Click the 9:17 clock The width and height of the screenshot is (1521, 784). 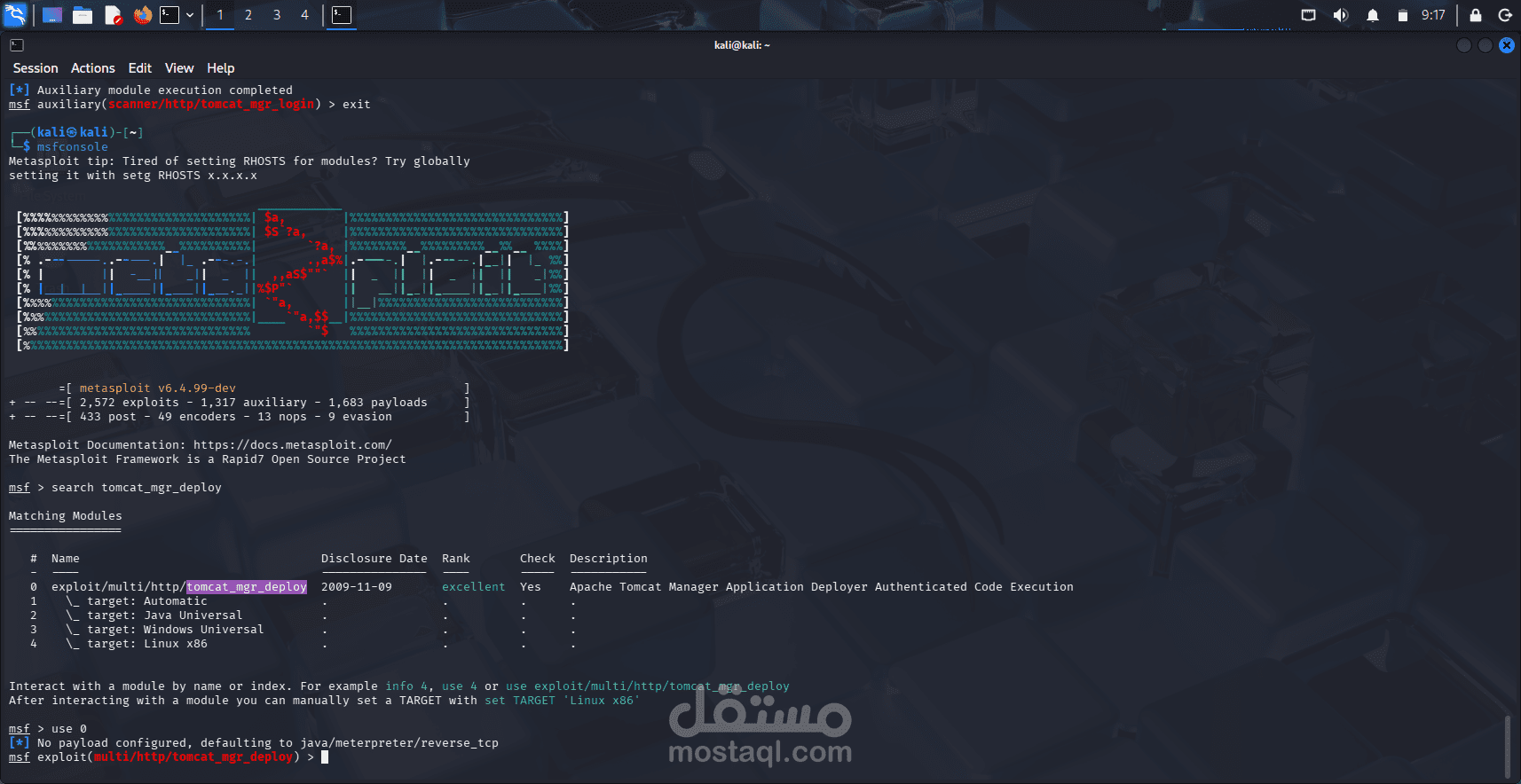point(1433,15)
